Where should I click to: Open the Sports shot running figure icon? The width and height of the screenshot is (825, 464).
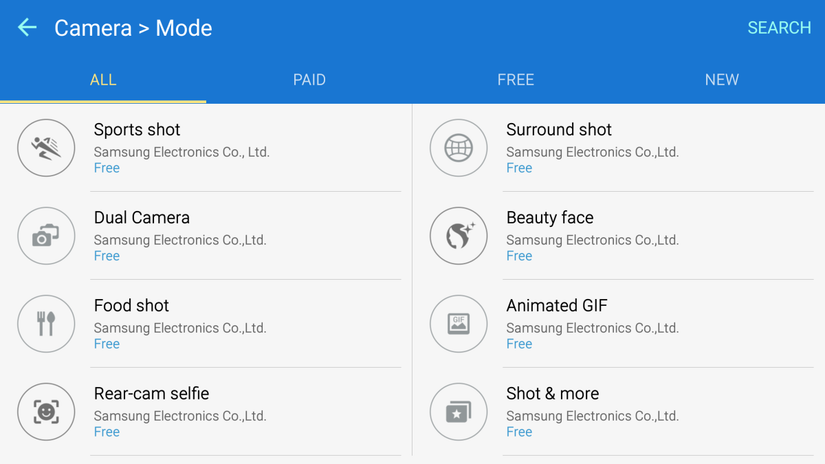[46, 148]
